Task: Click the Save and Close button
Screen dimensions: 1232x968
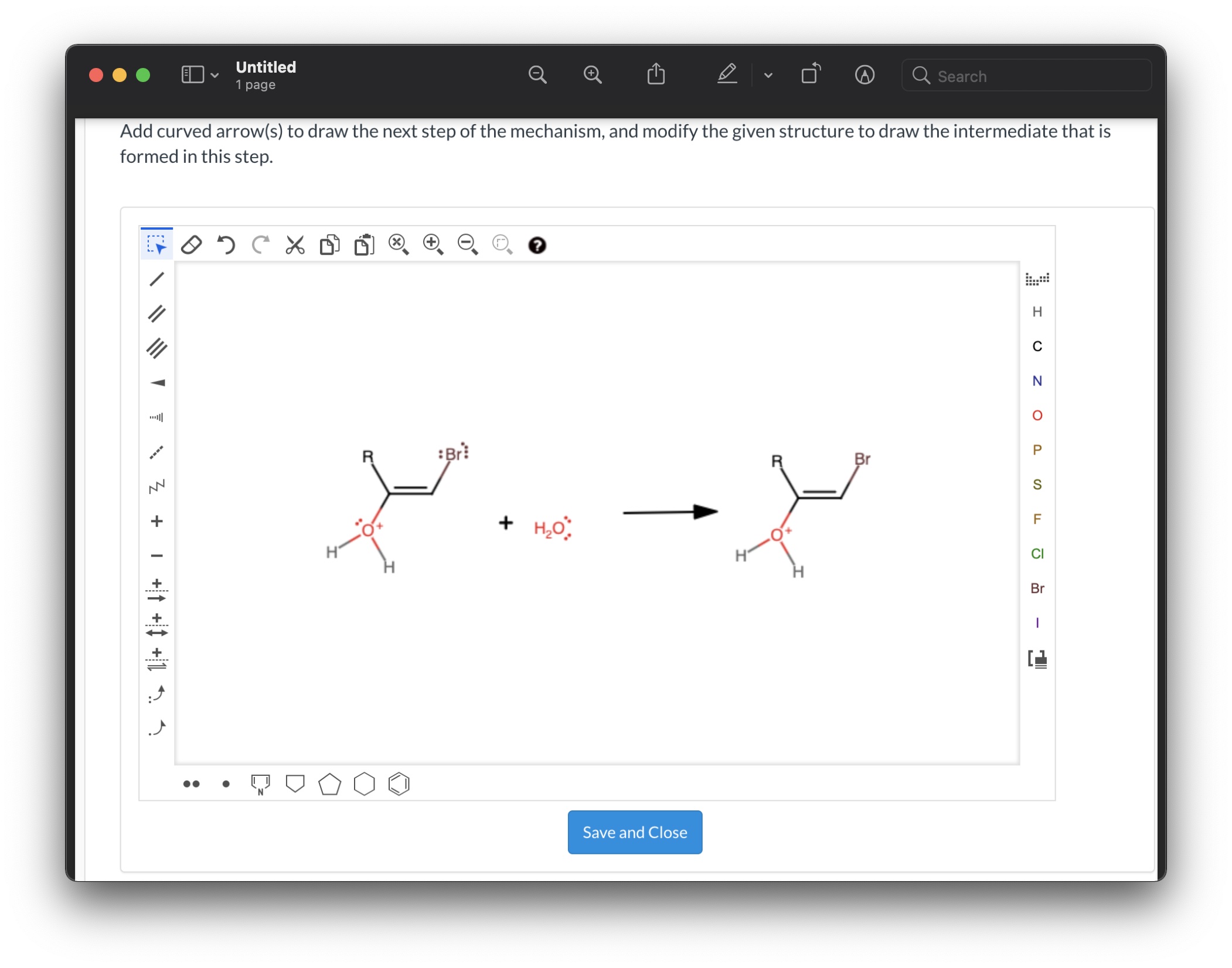Action: click(635, 832)
